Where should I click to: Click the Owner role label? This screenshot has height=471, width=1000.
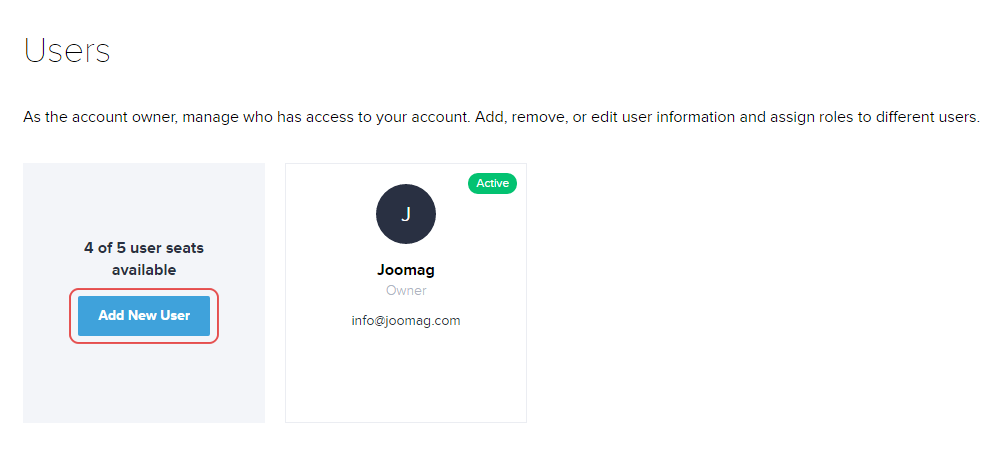tap(406, 291)
